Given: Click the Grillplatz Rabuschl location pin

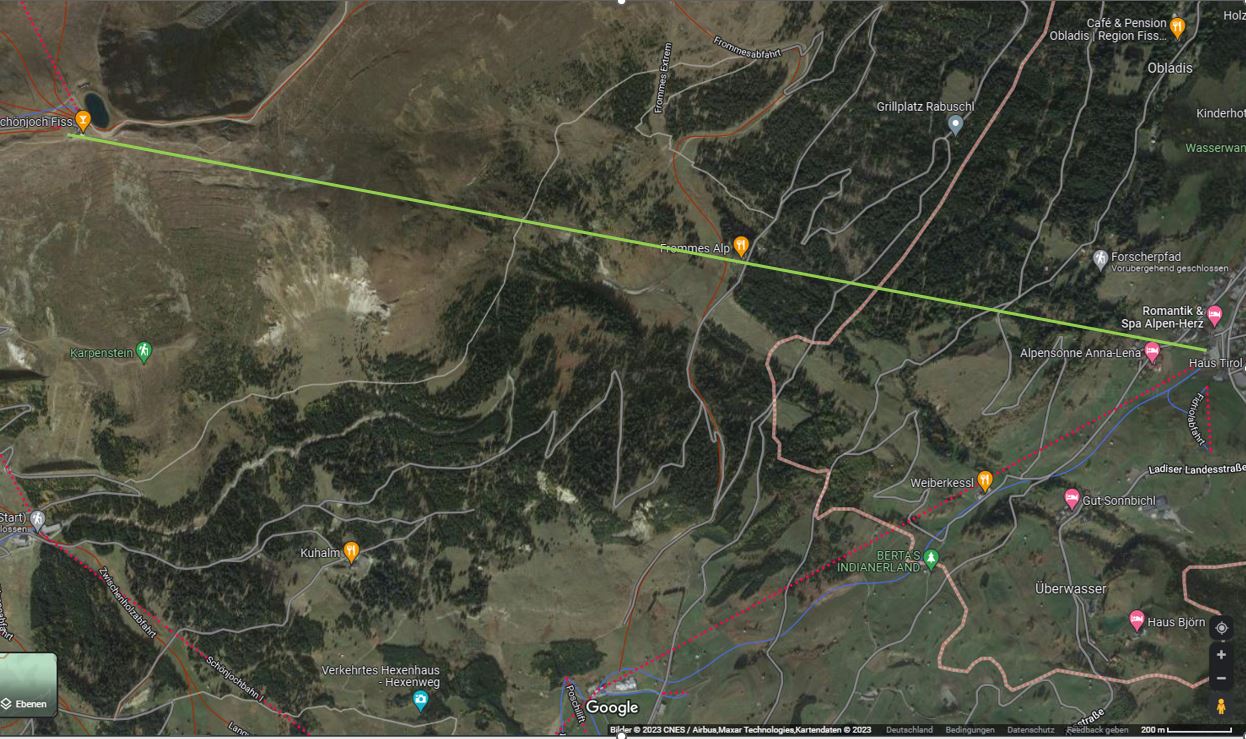Looking at the screenshot, I should (x=955, y=124).
